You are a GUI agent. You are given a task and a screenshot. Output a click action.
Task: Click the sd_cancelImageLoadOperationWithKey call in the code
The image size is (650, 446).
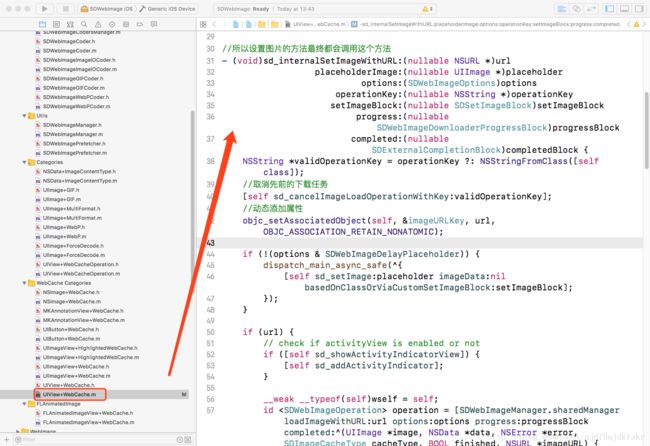click(361, 196)
